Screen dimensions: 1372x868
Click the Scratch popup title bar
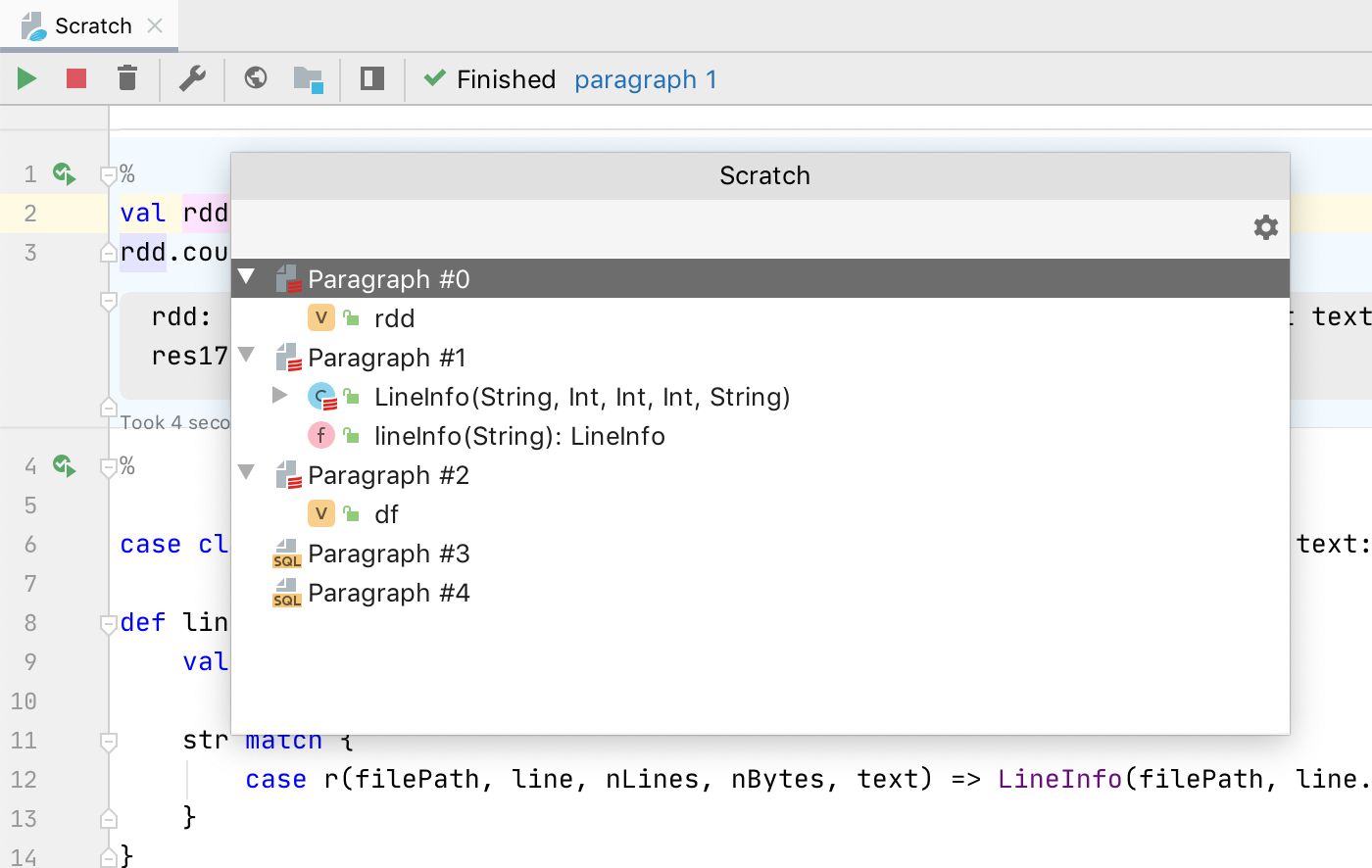click(760, 176)
